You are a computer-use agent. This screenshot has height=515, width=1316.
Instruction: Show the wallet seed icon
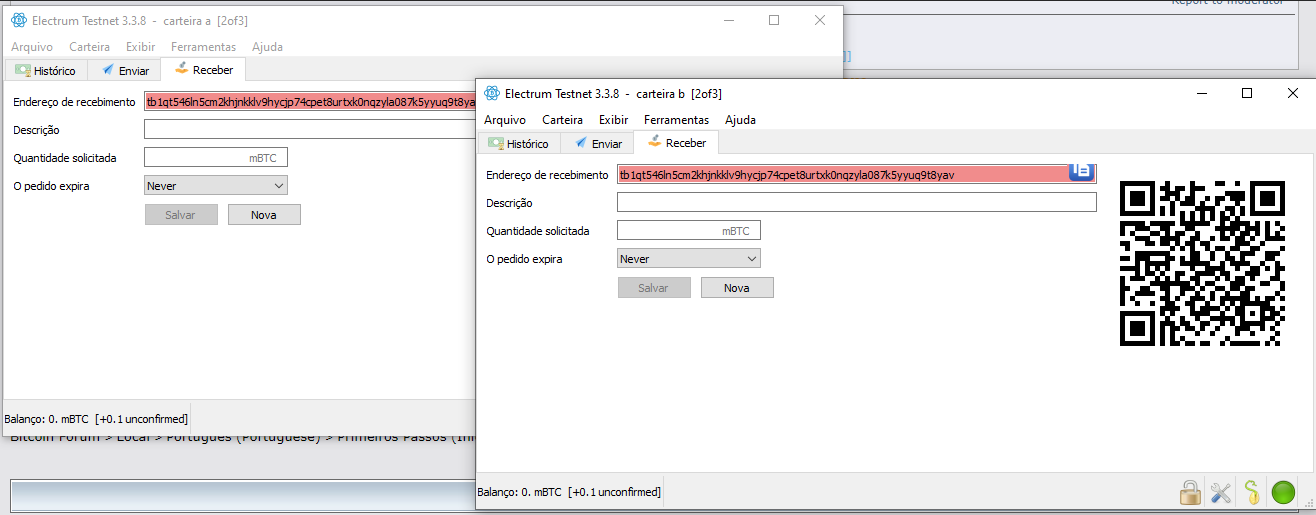click(x=1251, y=492)
